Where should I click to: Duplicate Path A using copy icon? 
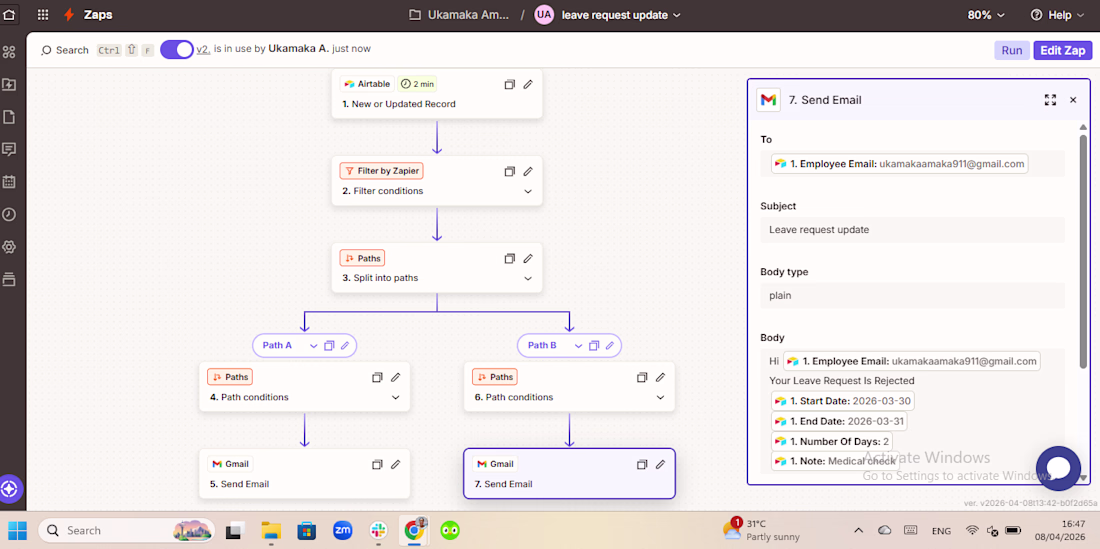point(329,345)
